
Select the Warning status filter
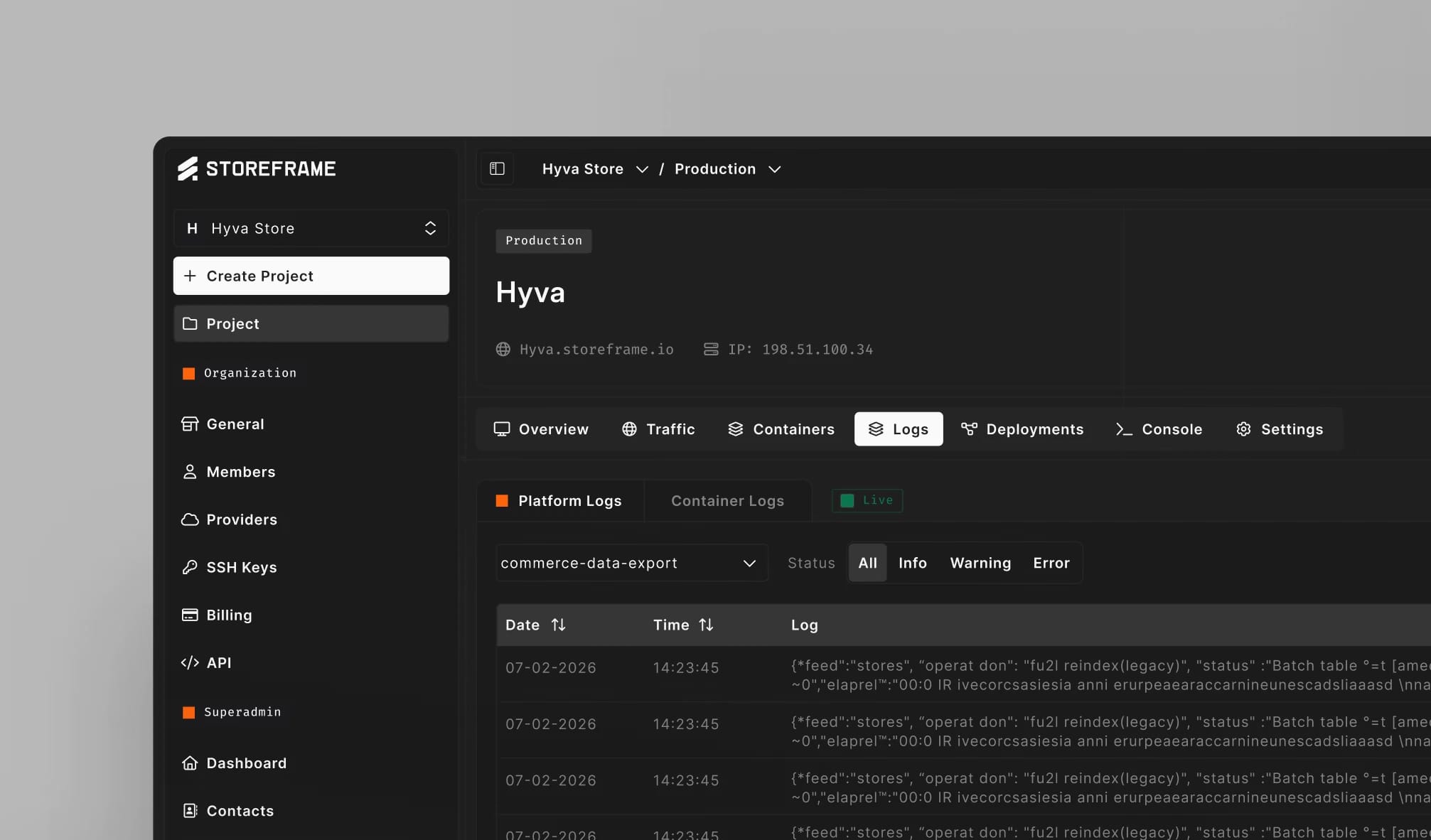[980, 563]
